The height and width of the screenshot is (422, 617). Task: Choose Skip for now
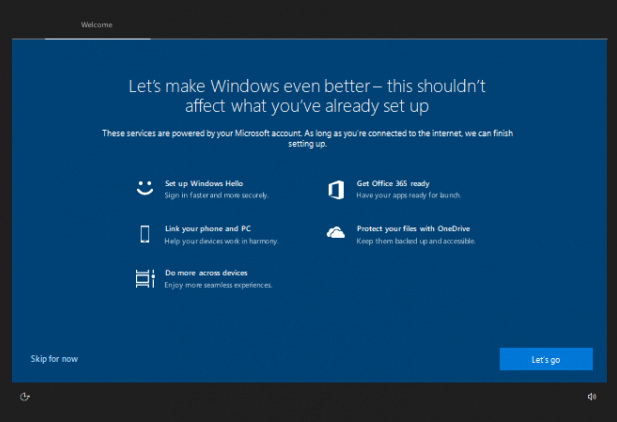tap(54, 359)
